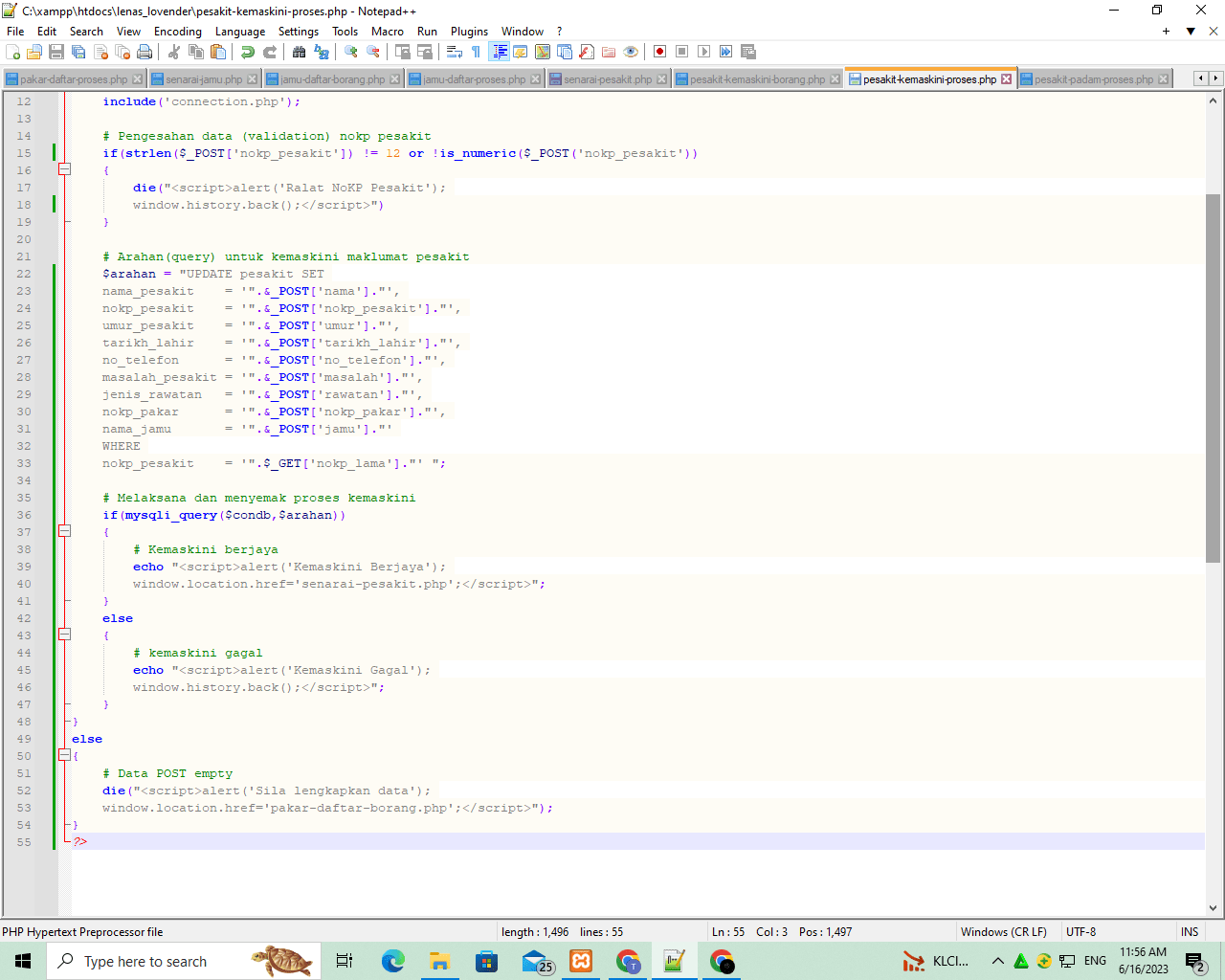
Task: Select the pesakit-padam-proses.php tab
Action: click(x=1095, y=79)
